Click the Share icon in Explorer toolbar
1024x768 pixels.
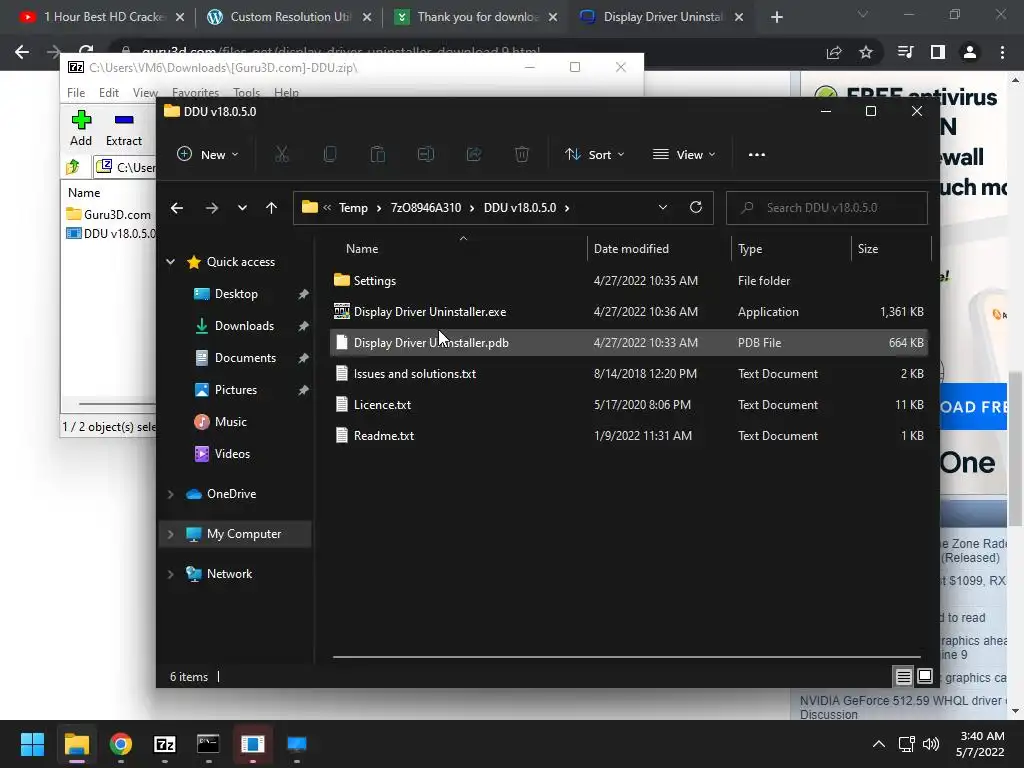point(474,154)
